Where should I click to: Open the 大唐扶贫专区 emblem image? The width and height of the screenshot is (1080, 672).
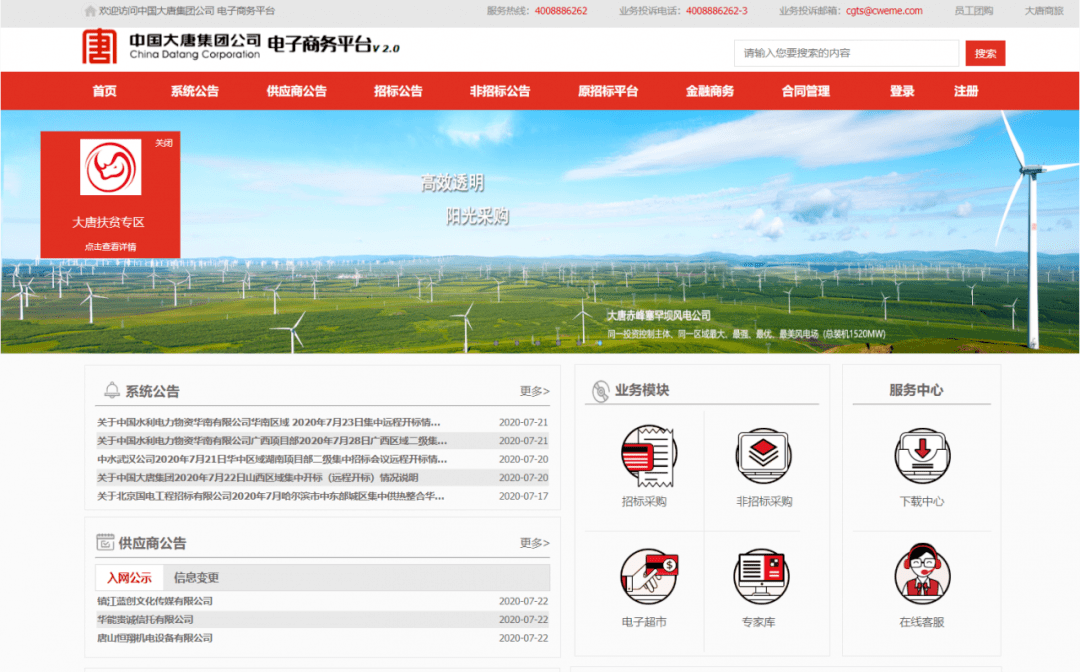pos(110,167)
